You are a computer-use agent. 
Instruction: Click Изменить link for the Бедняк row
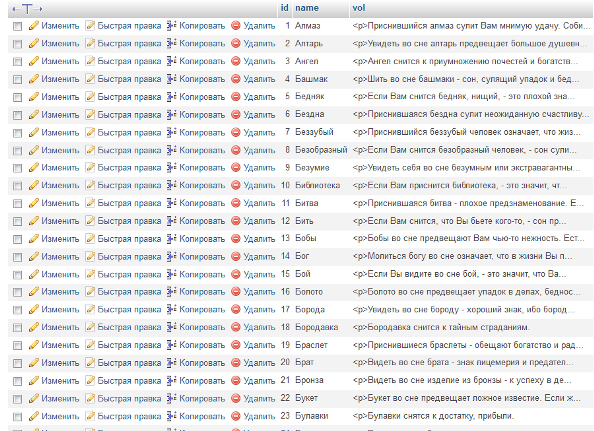pos(60,97)
